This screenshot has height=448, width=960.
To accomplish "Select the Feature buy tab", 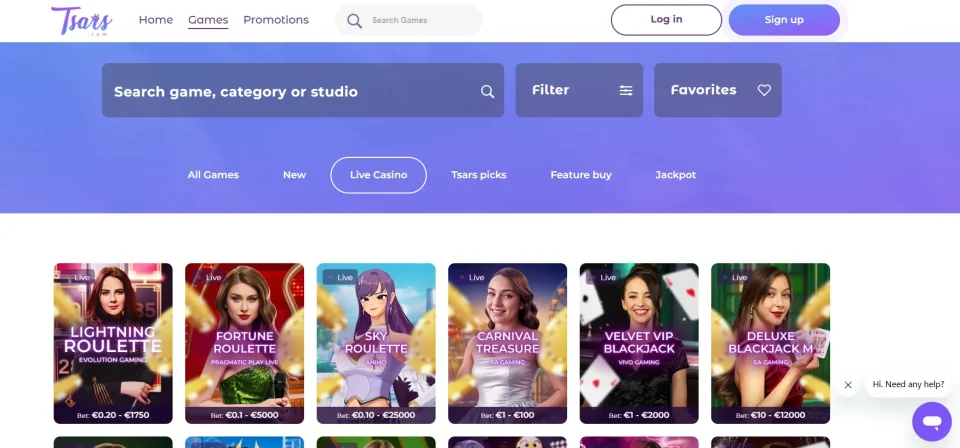I will 581,175.
